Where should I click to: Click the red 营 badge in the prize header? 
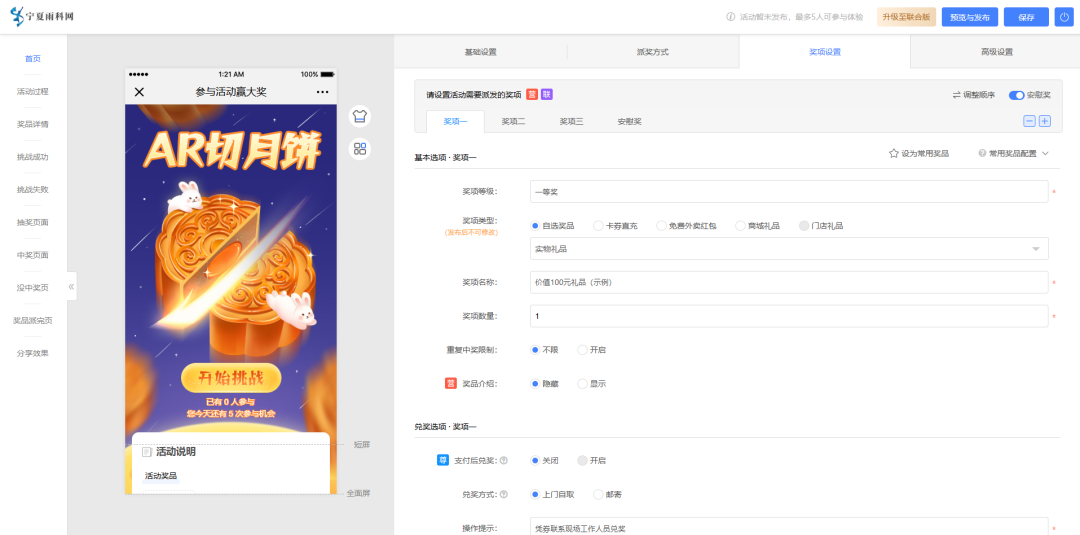(x=532, y=94)
